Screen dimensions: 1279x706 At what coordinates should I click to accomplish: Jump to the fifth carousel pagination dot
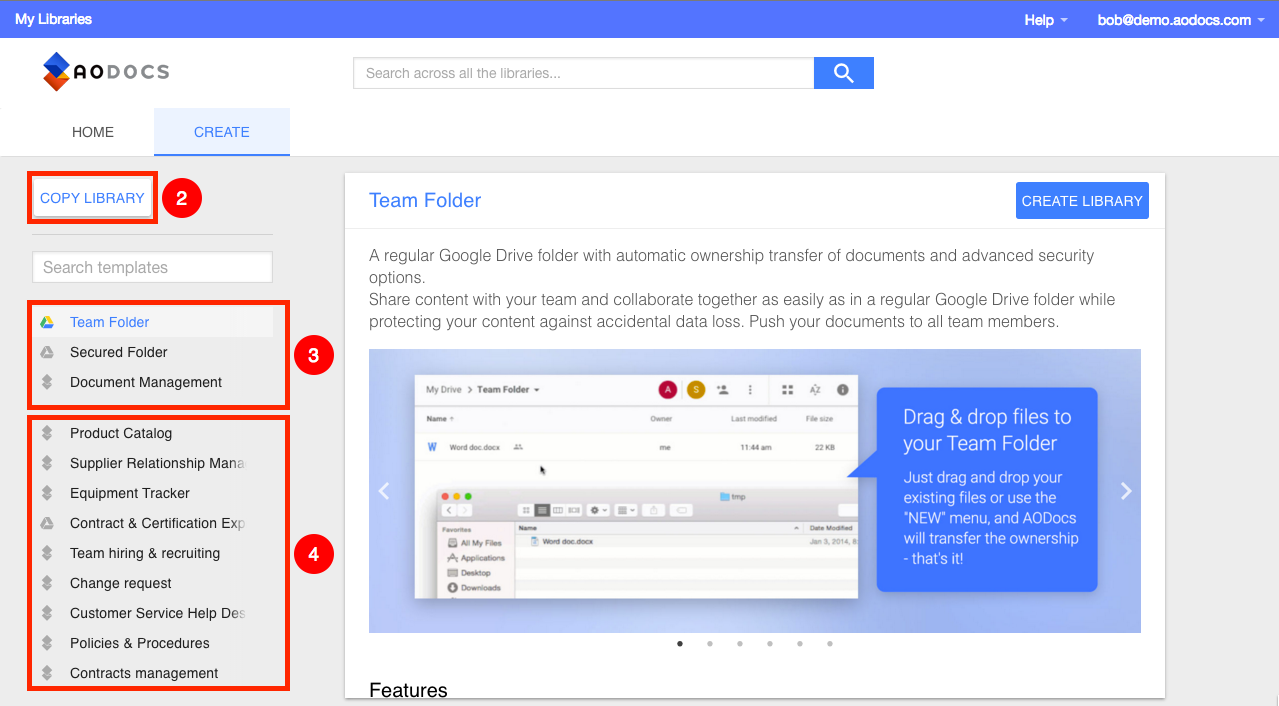[x=800, y=644]
